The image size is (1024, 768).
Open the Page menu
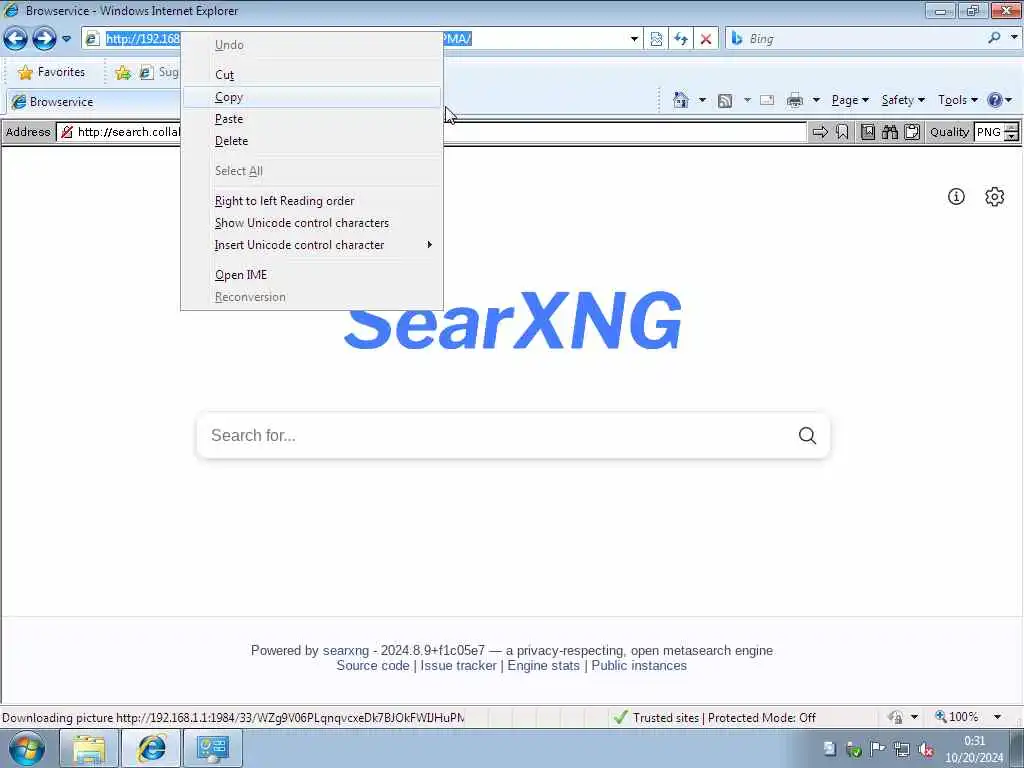pos(850,100)
